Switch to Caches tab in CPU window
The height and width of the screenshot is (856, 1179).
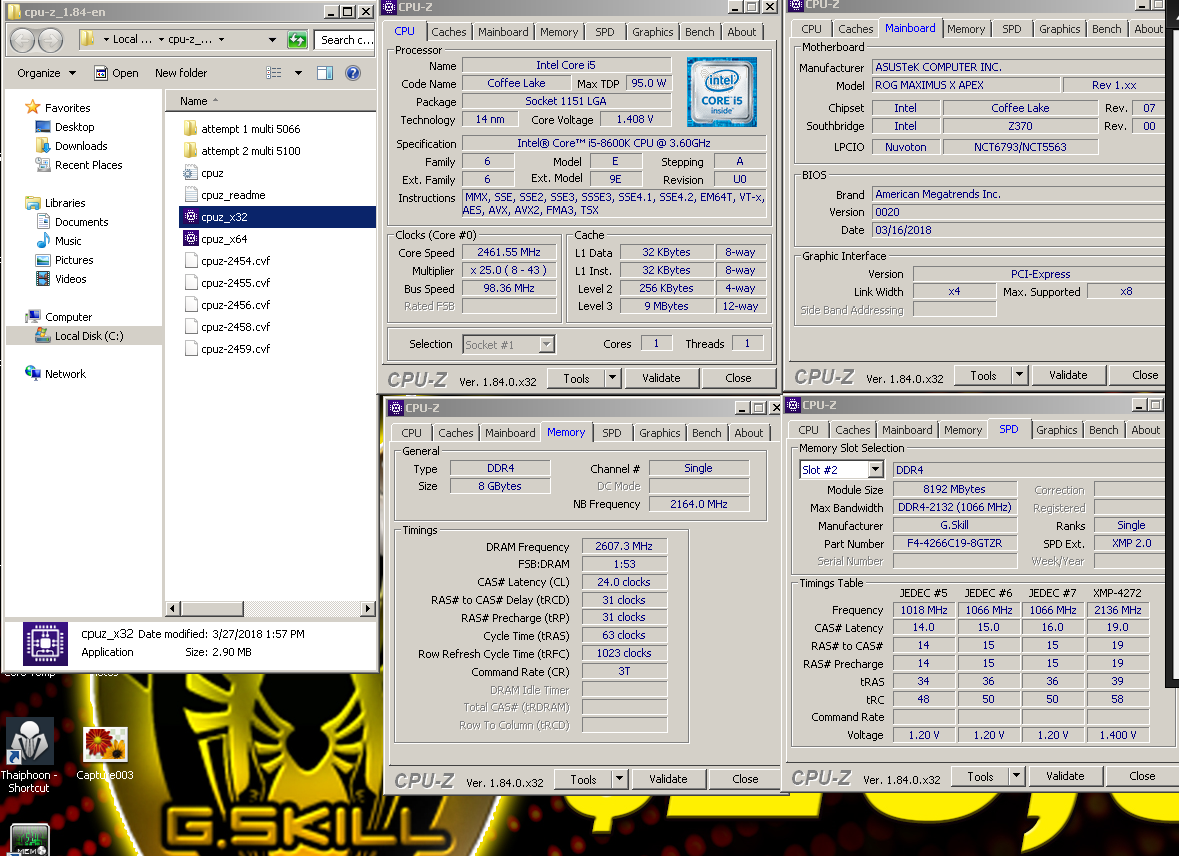point(448,32)
